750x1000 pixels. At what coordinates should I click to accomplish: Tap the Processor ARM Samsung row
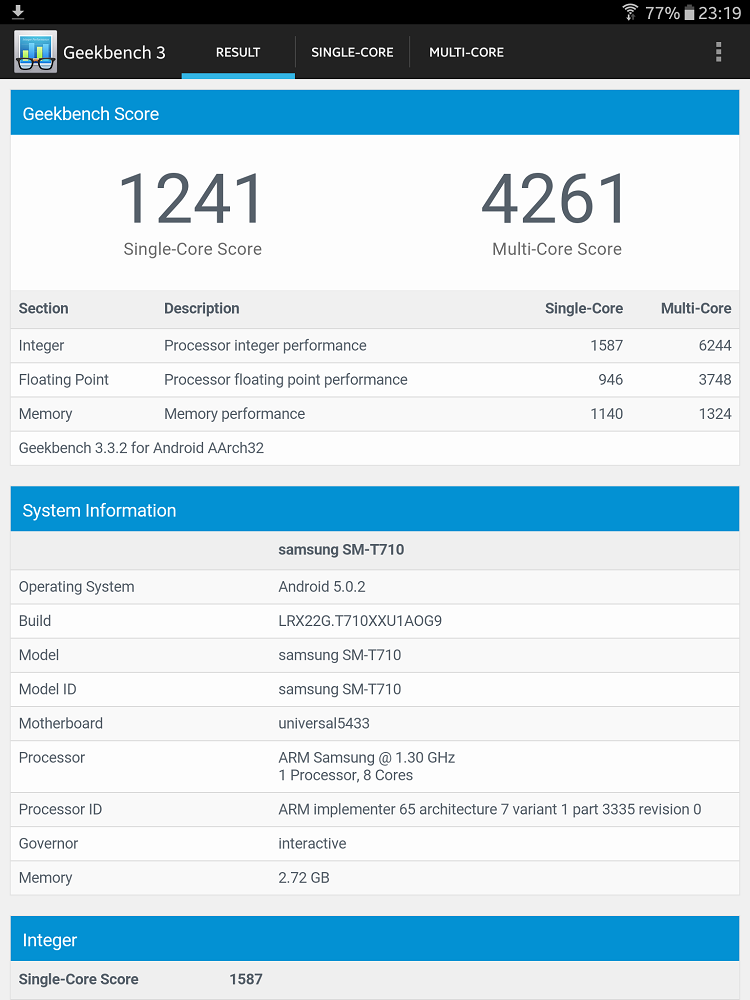tap(375, 766)
